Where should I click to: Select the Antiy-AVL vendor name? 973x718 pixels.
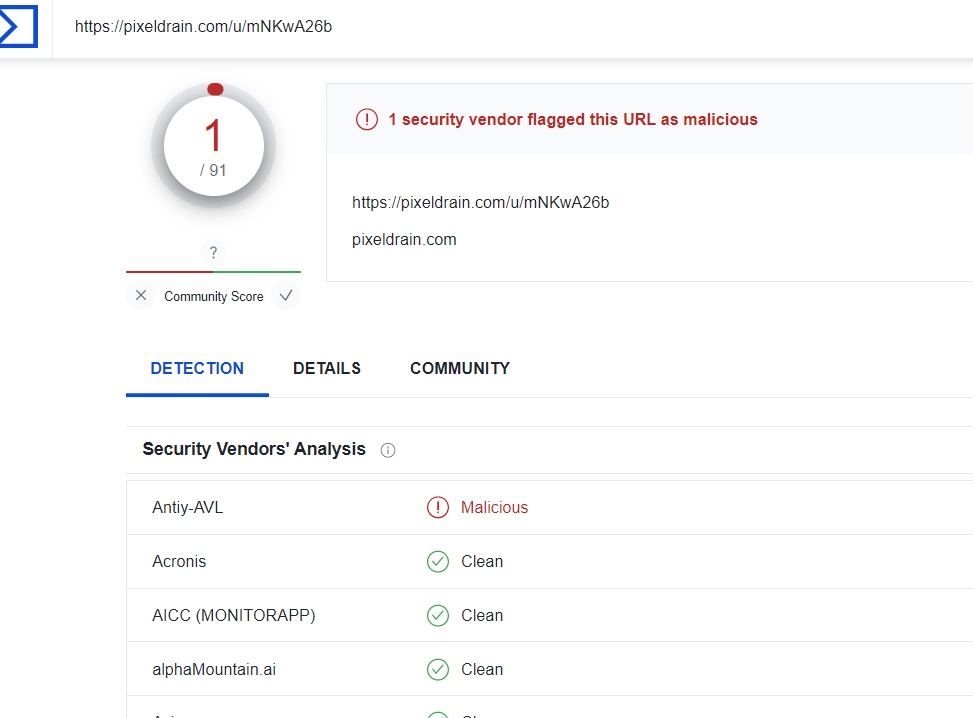click(187, 508)
